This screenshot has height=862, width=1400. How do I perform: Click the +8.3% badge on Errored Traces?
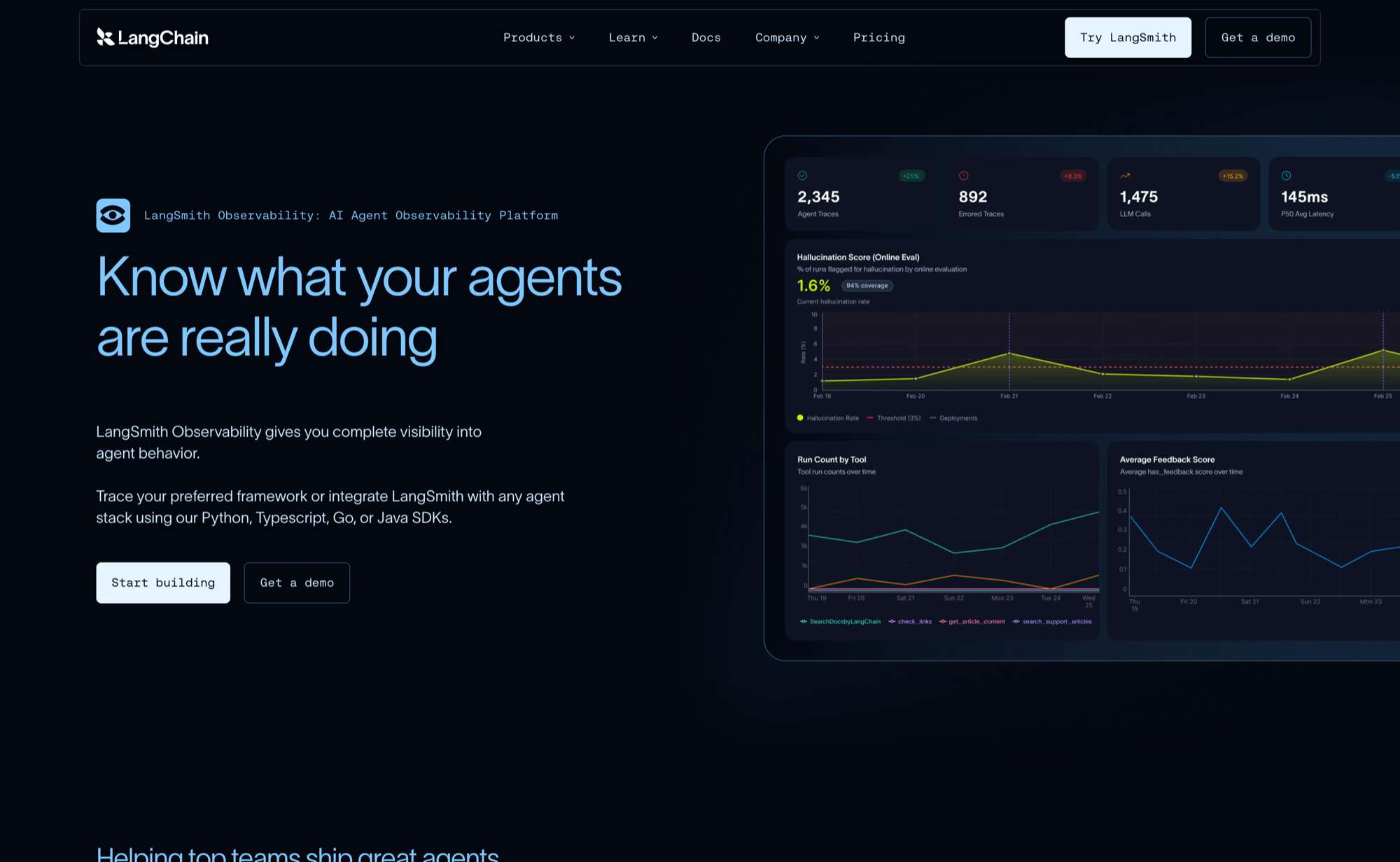1073,176
